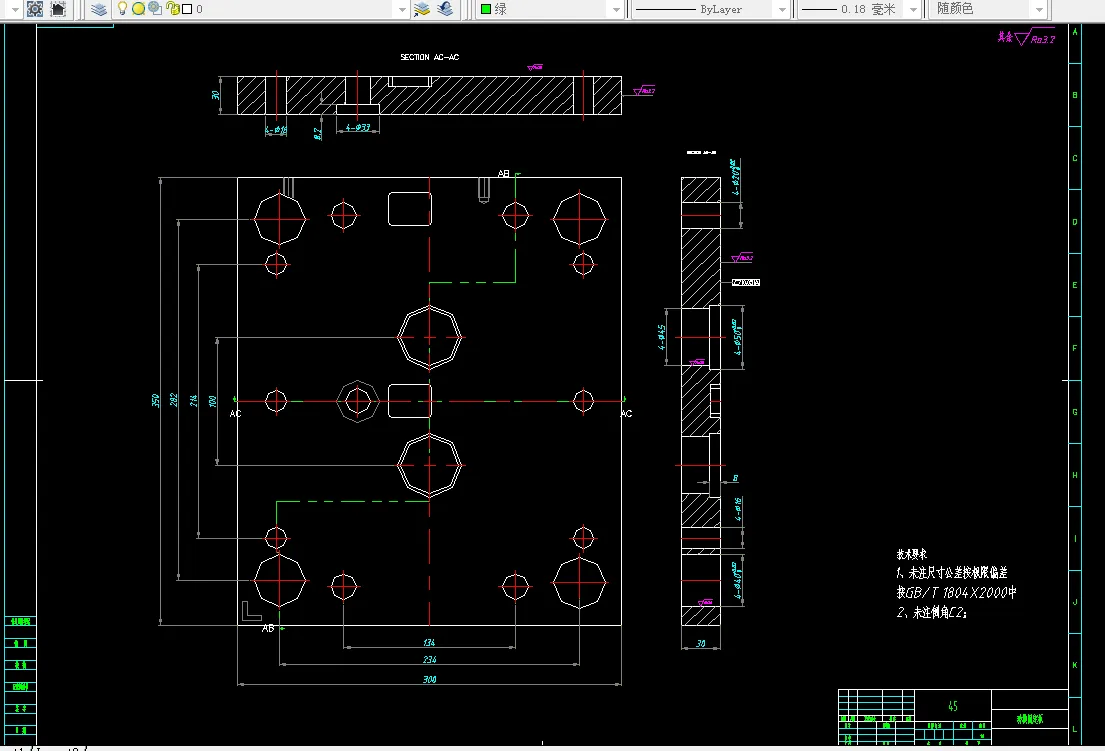Expand the layer list dropdown arrow

[402, 9]
